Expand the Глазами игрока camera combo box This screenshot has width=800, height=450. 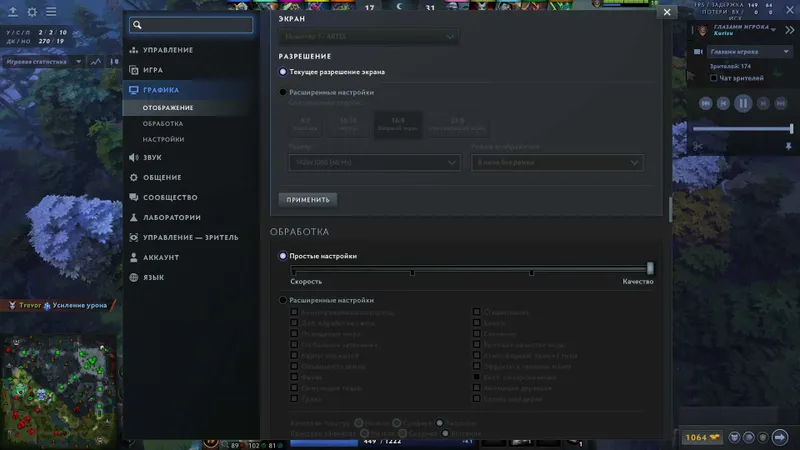click(749, 52)
